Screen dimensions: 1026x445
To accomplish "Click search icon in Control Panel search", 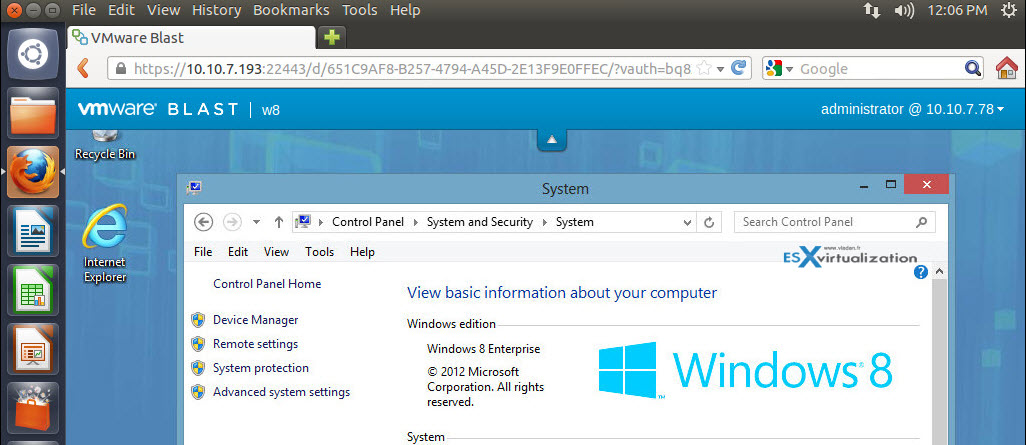I will (921, 222).
